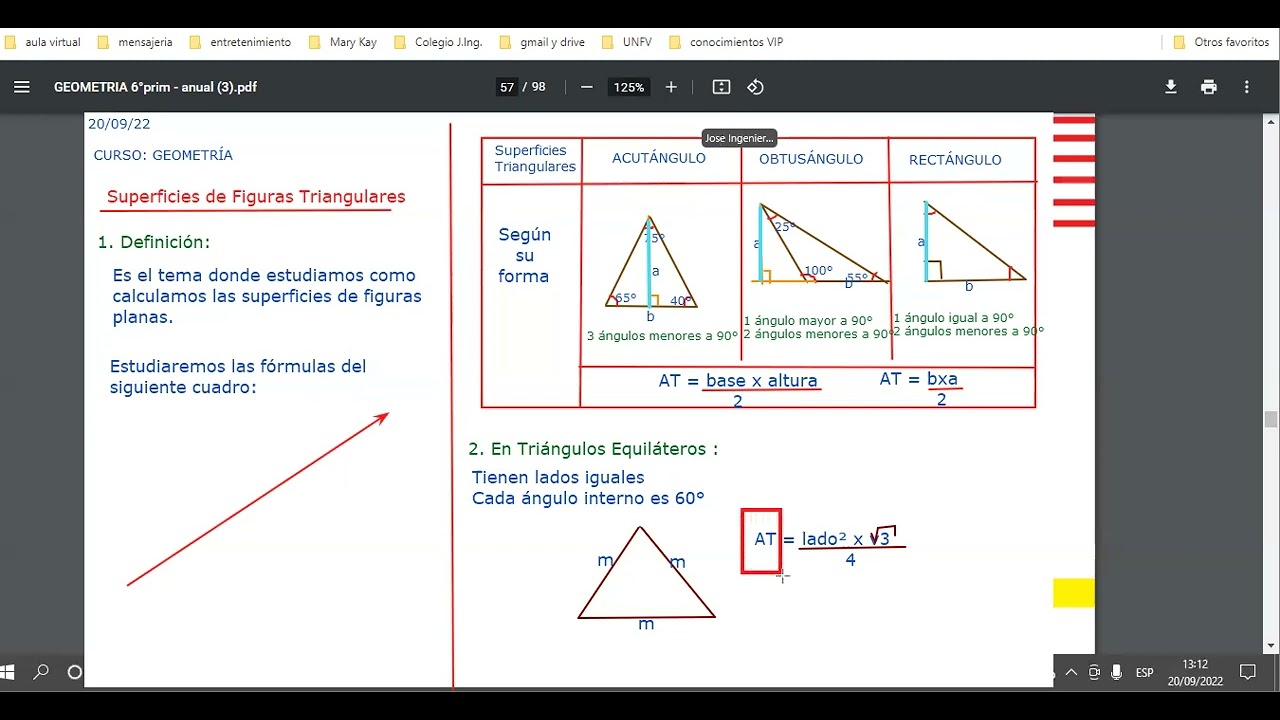Print the PDF document

[x=1209, y=87]
